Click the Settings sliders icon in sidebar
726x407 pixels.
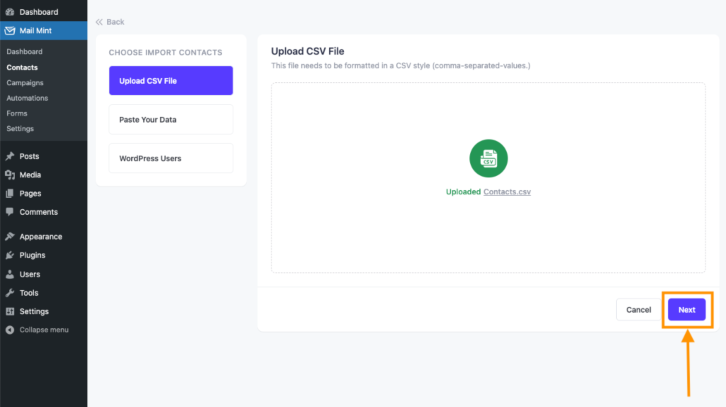(x=10, y=311)
